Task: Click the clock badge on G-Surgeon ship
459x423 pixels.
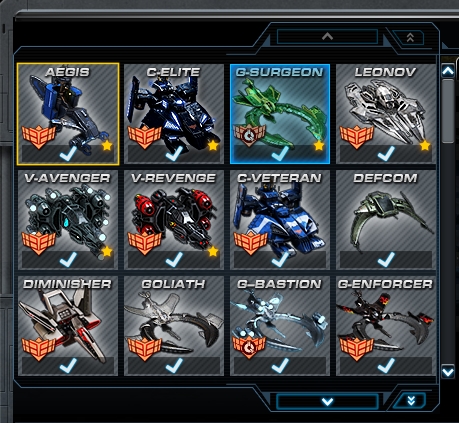Action: coord(250,135)
